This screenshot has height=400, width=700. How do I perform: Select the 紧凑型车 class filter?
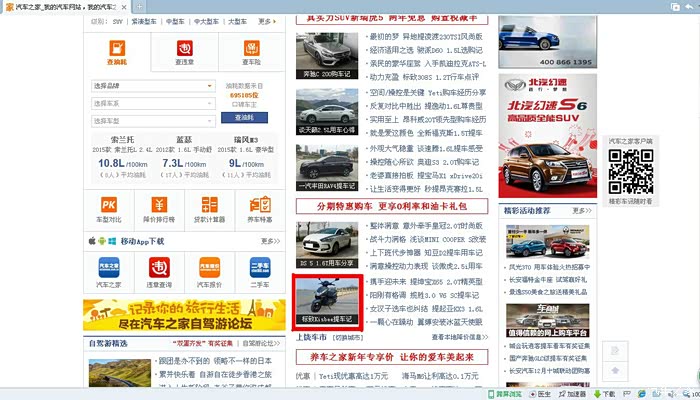click(144, 21)
